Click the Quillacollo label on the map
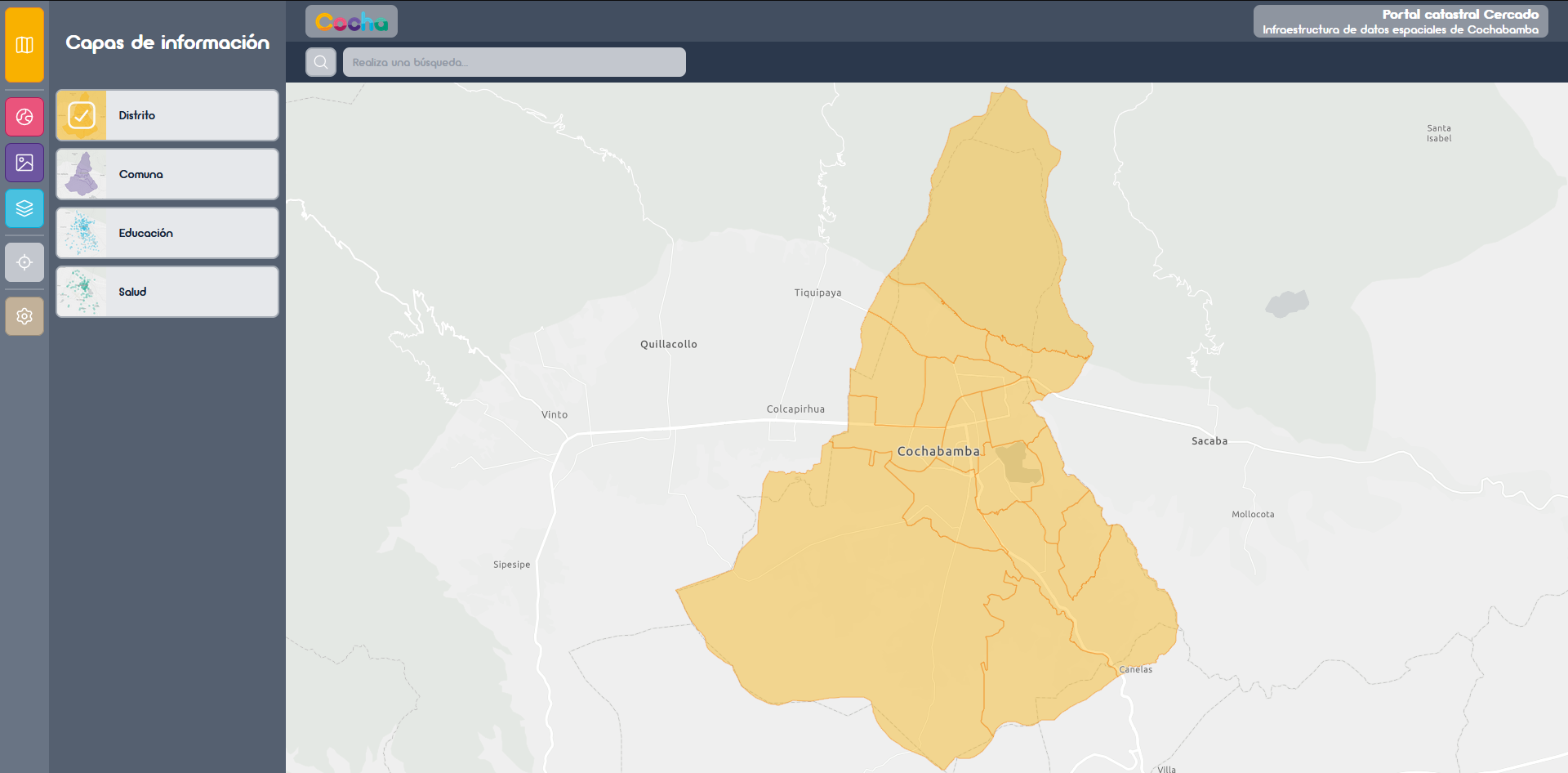The image size is (1568, 773). pos(668,344)
